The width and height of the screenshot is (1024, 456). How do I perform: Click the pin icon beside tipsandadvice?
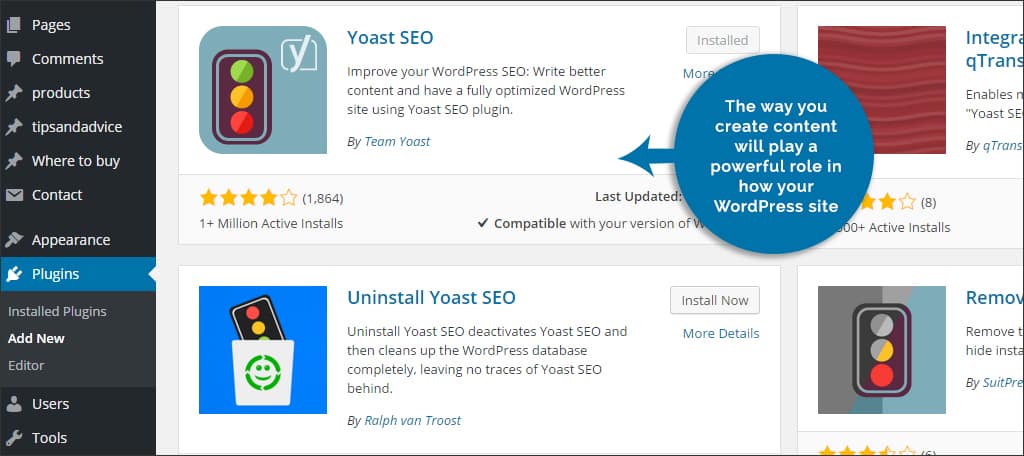pos(14,127)
